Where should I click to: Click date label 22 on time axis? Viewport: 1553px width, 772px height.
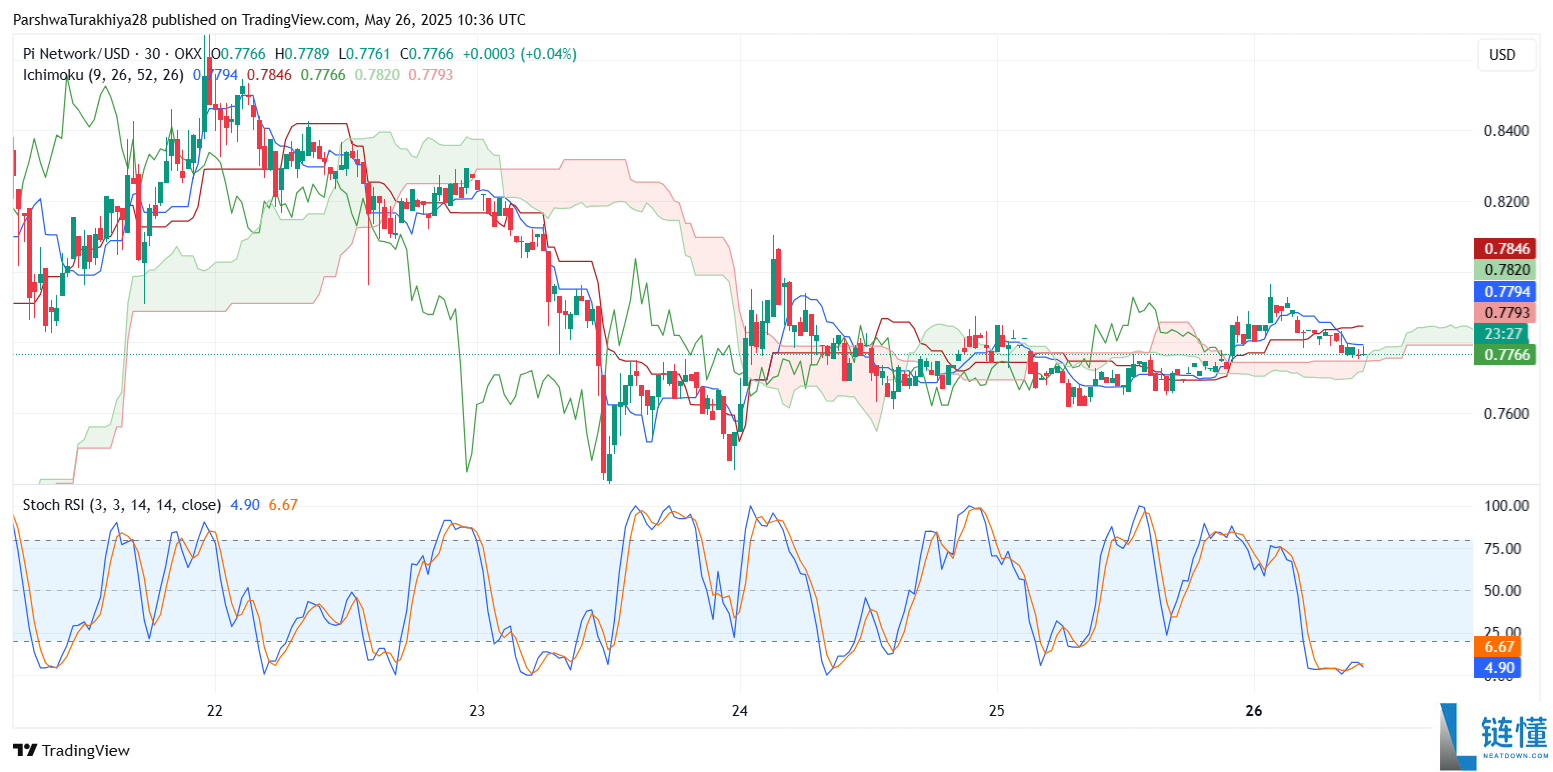point(214,711)
